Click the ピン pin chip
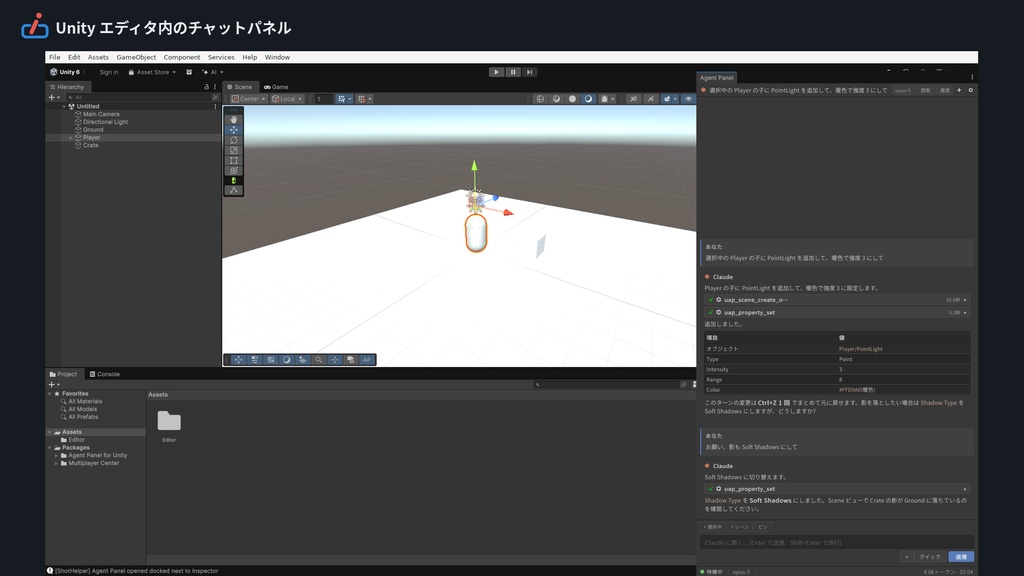This screenshot has height=576, width=1024. (763, 527)
